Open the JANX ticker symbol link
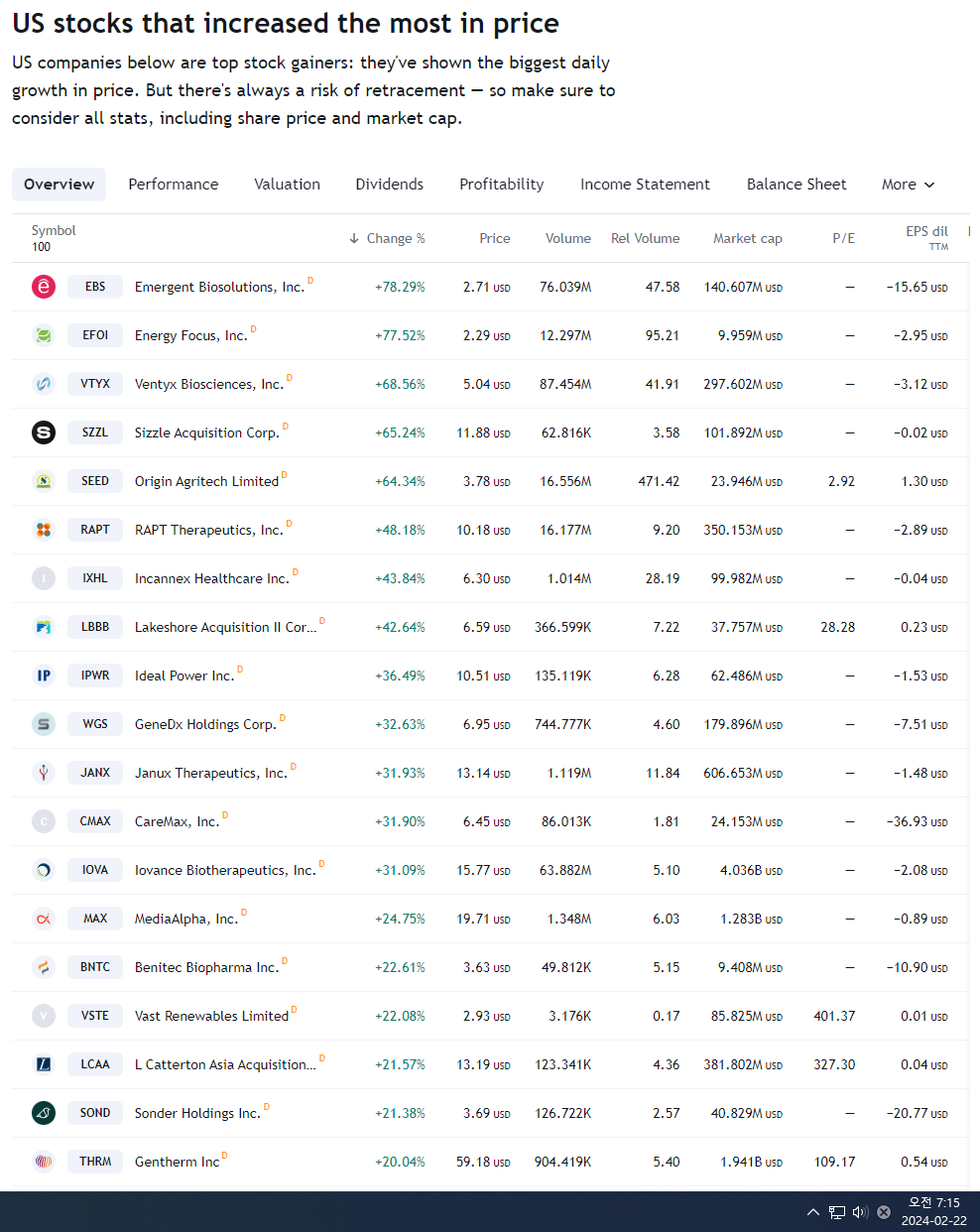Image resolution: width=980 pixels, height=1232 pixels. 95,773
